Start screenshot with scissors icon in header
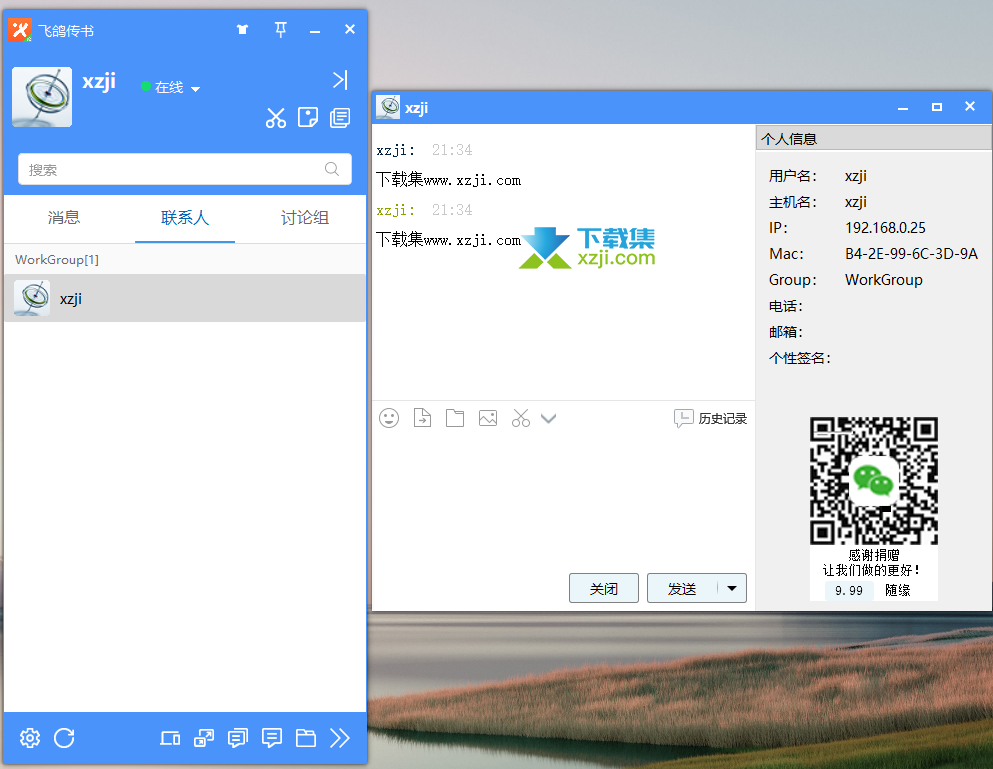 (x=275, y=118)
